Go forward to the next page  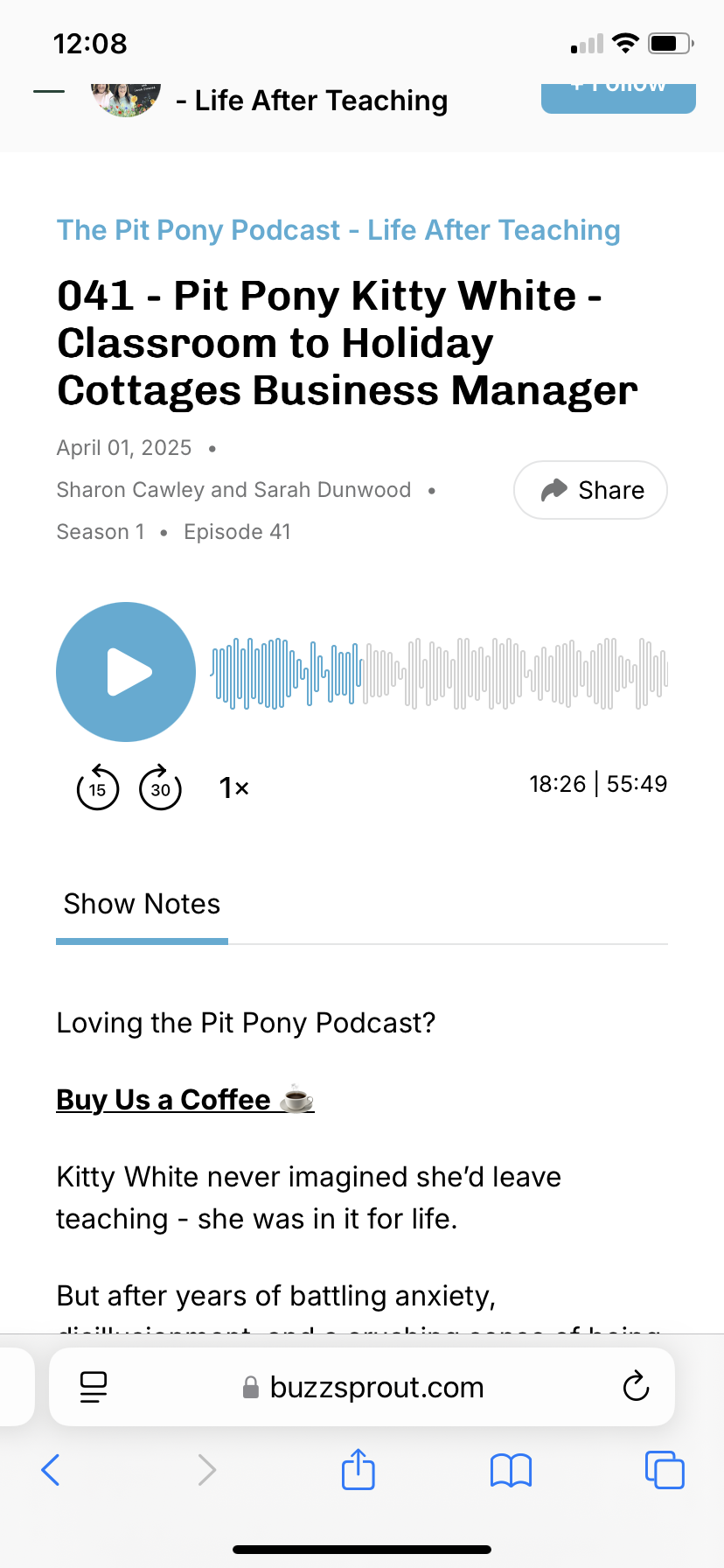point(206,1470)
